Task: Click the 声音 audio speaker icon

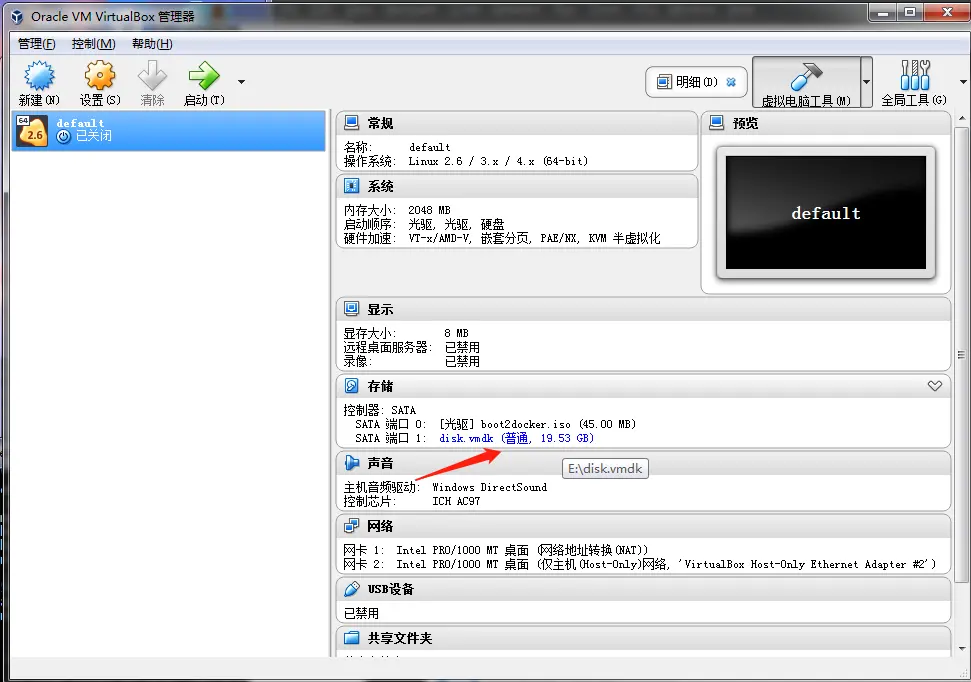Action: click(351, 463)
